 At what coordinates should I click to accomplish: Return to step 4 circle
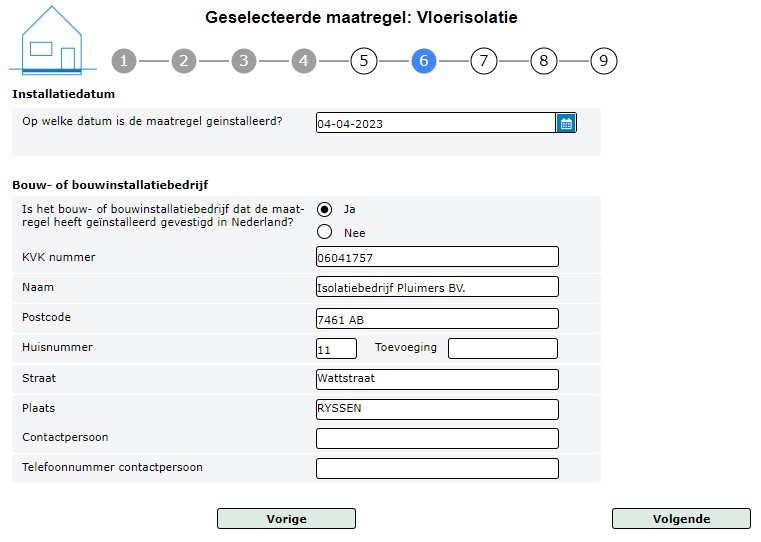[x=304, y=61]
